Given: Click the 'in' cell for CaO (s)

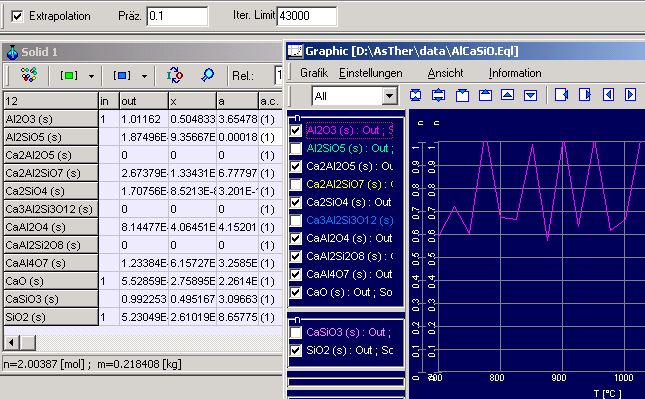Looking at the screenshot, I should 109,281.
